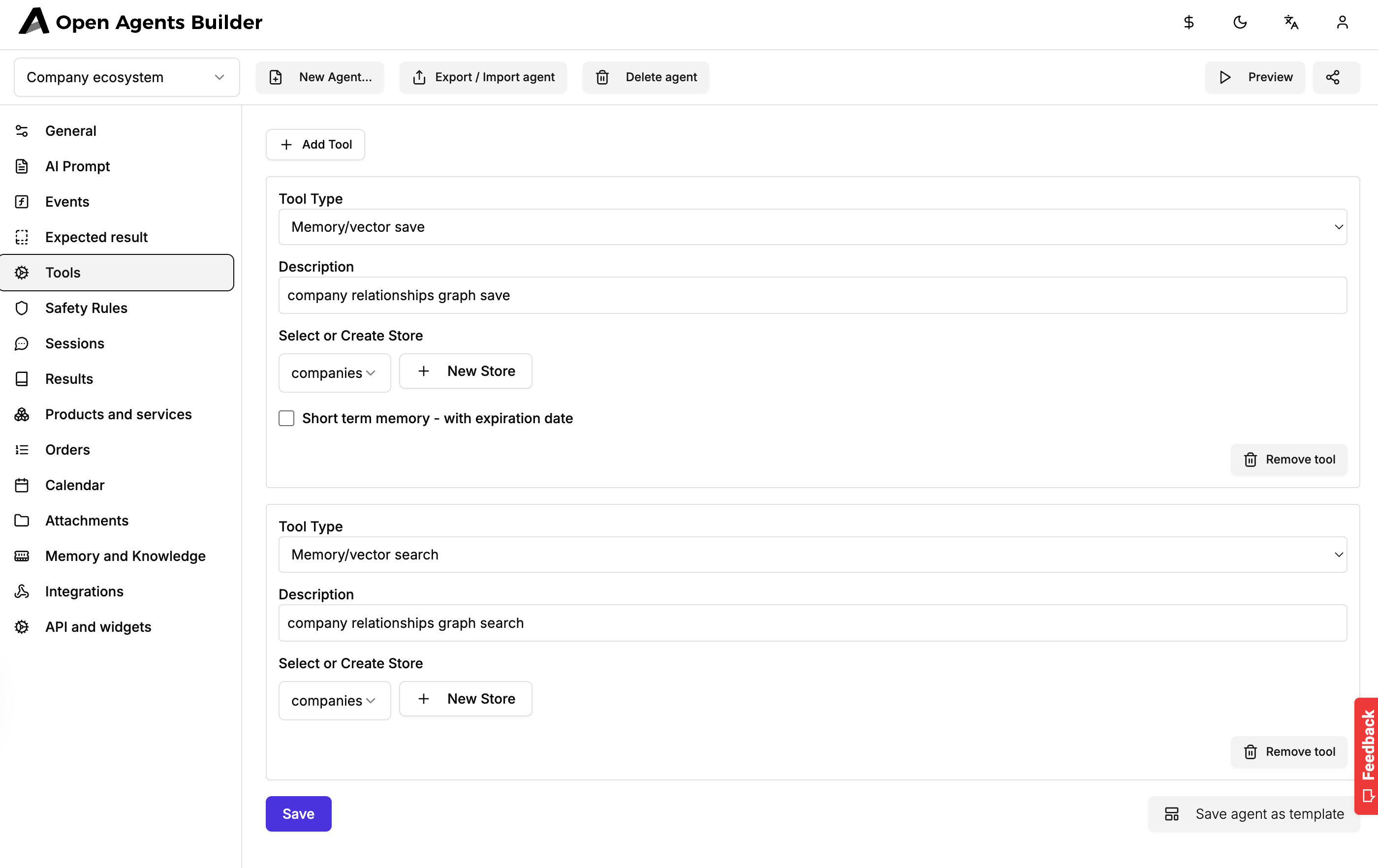Open the Safety Rules section

point(117,308)
